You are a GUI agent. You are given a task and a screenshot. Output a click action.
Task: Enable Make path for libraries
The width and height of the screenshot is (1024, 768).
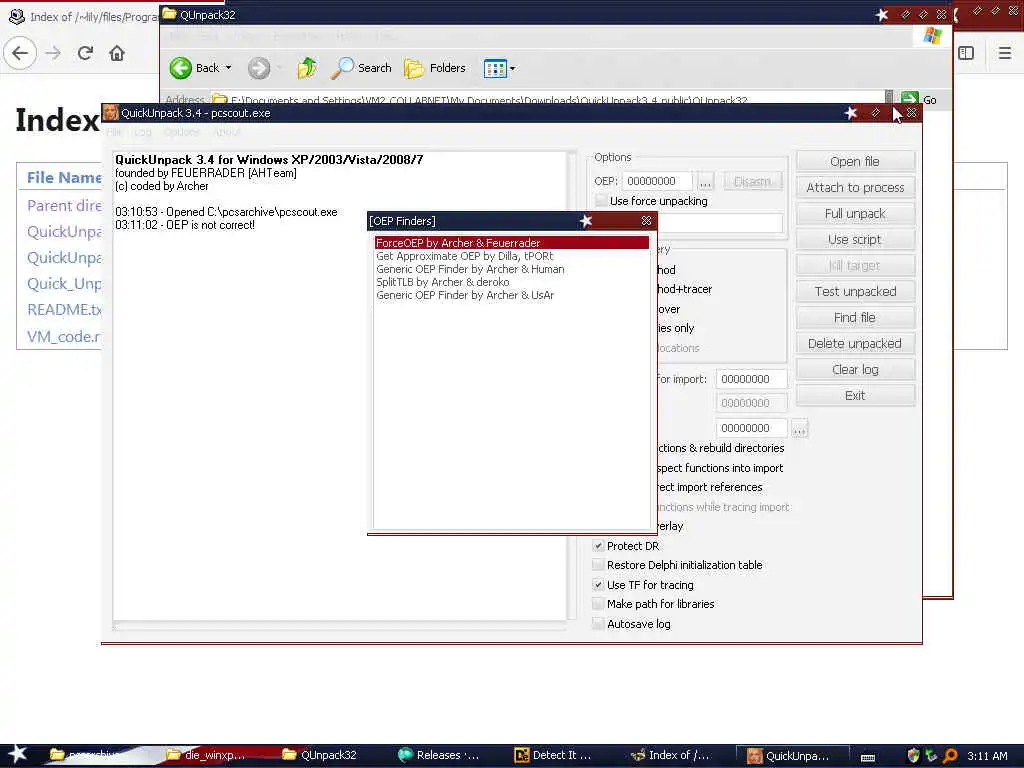pyautogui.click(x=598, y=604)
